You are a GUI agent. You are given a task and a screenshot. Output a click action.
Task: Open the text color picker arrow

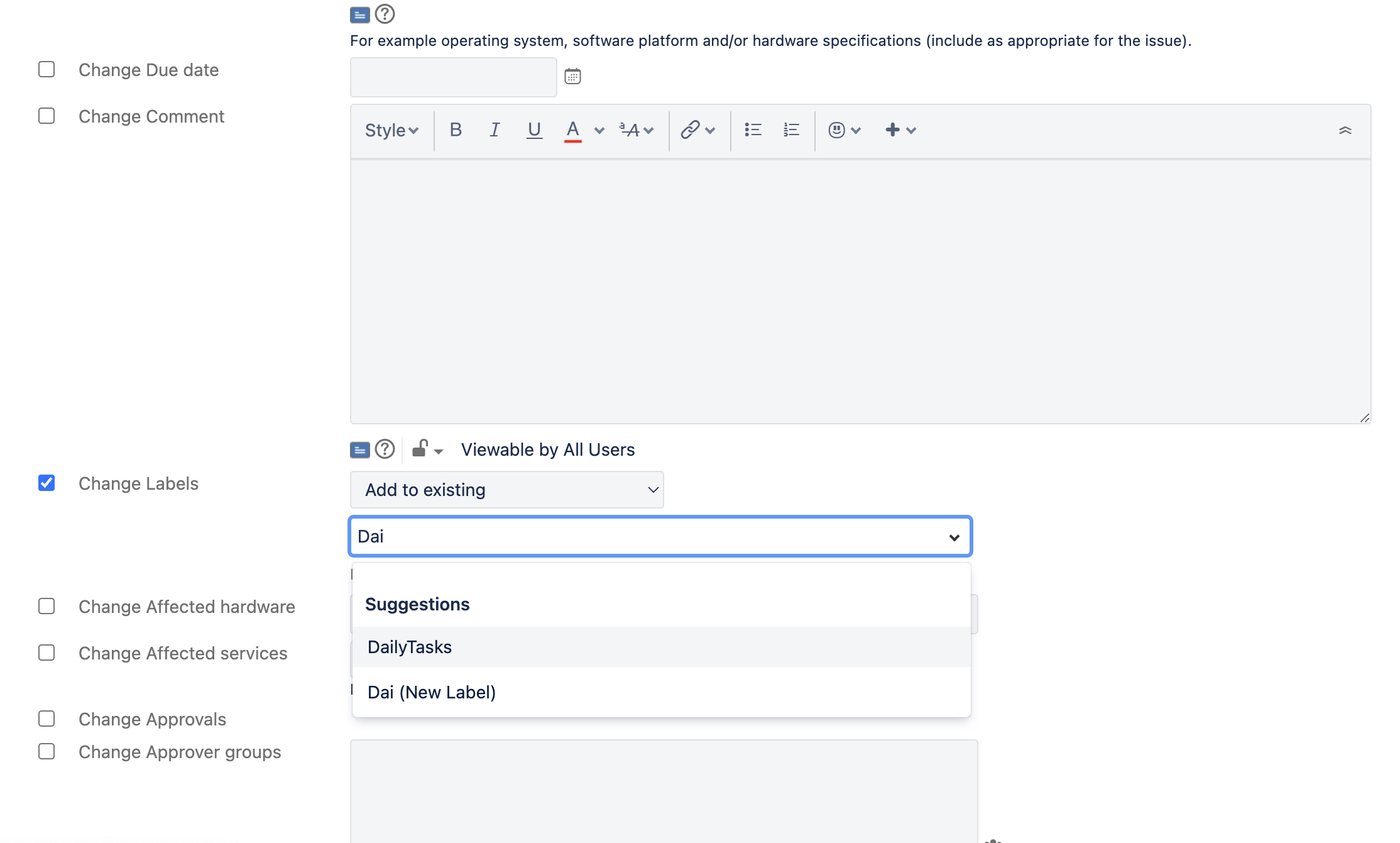coord(599,130)
